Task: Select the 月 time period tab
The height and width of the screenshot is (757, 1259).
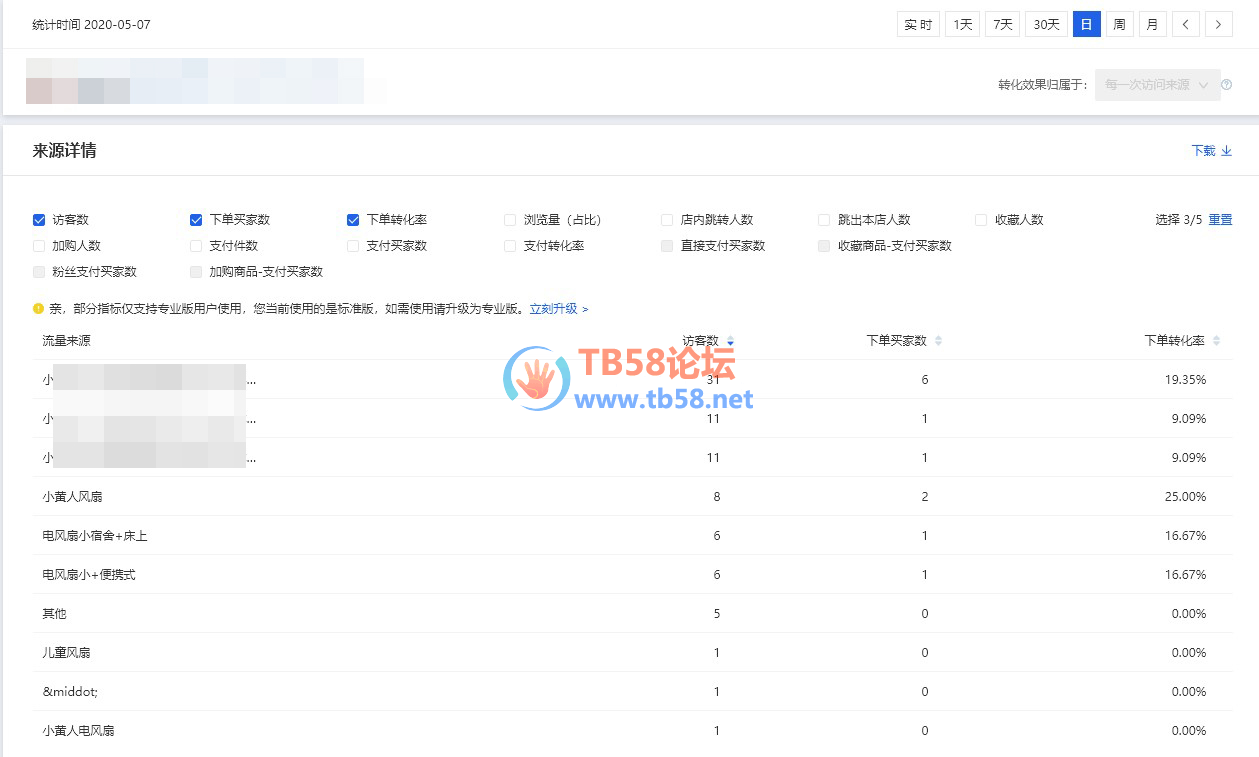Action: point(1152,25)
